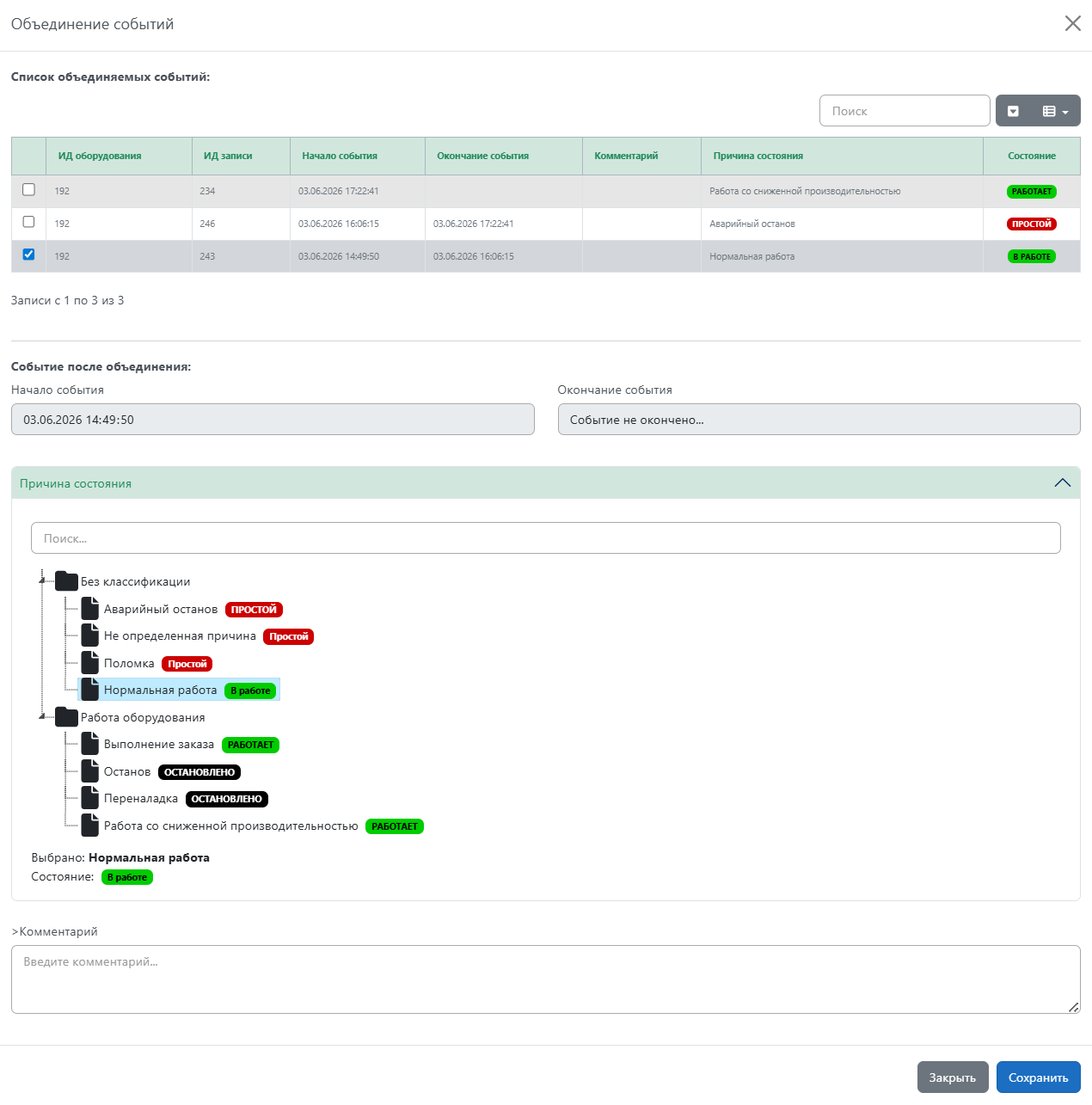The height and width of the screenshot is (1105, 1092).
Task: Click the Простой badge beside Поломка
Action: point(187,664)
